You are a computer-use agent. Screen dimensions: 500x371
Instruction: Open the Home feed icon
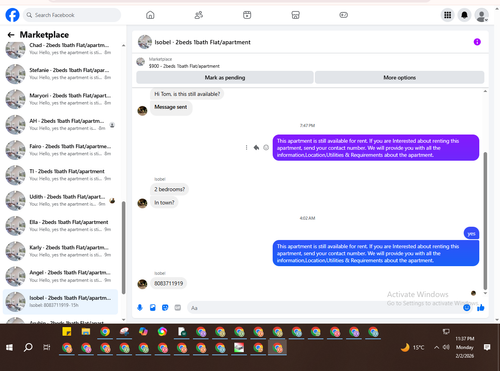pos(150,15)
